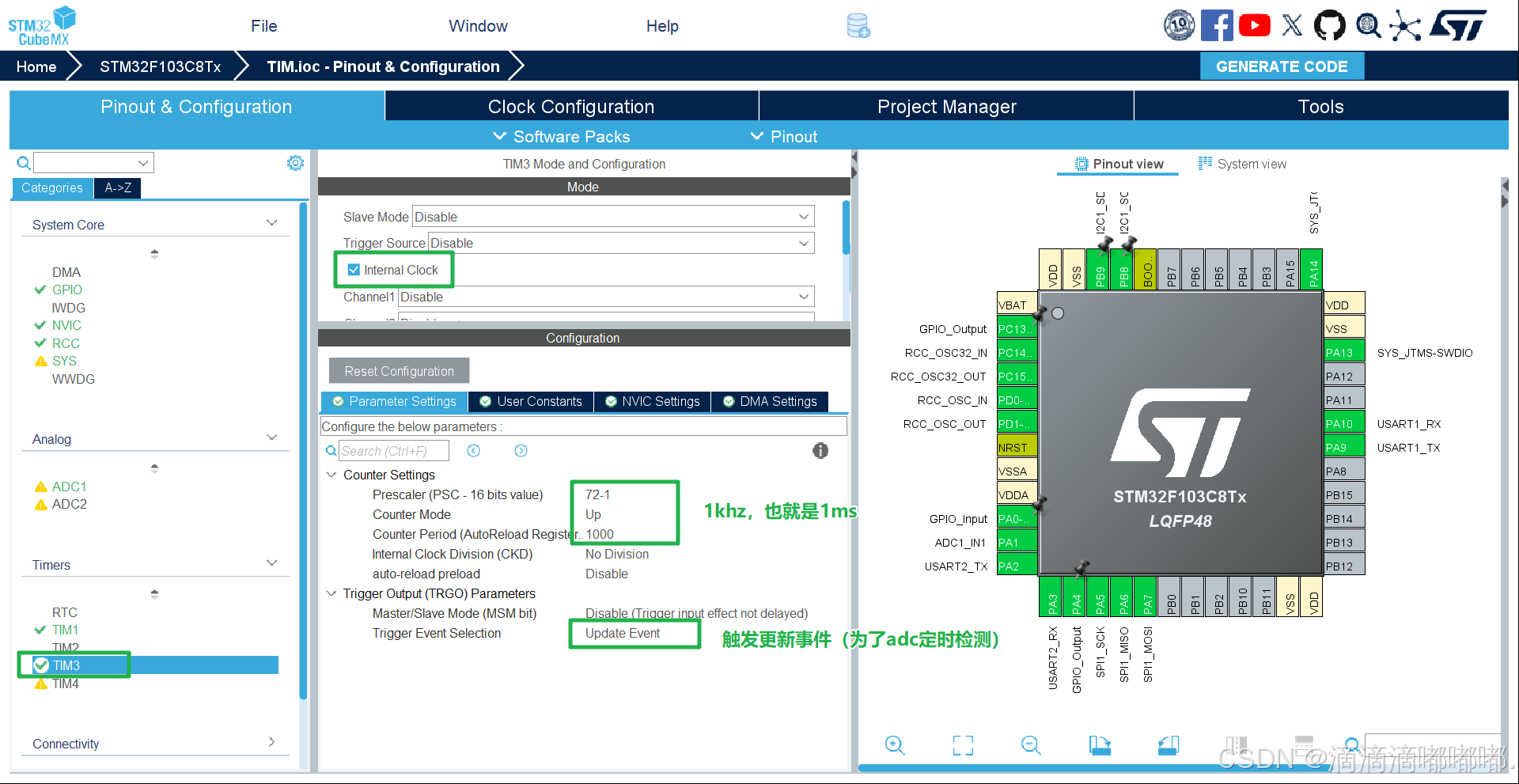
Task: Collapse the Counter Settings group
Action: point(331,475)
